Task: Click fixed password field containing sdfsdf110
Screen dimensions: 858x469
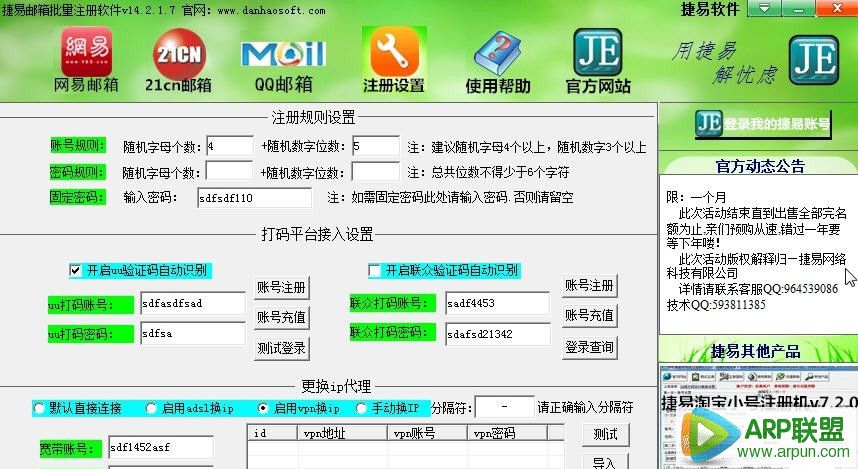Action: pos(254,198)
